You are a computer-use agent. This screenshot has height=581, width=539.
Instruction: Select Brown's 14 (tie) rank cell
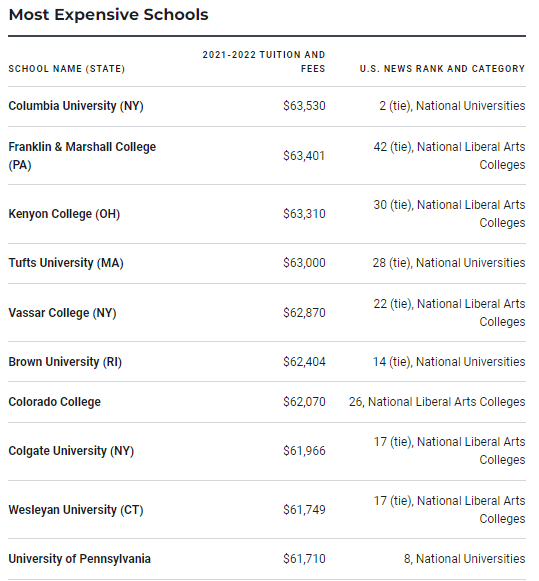tap(449, 362)
